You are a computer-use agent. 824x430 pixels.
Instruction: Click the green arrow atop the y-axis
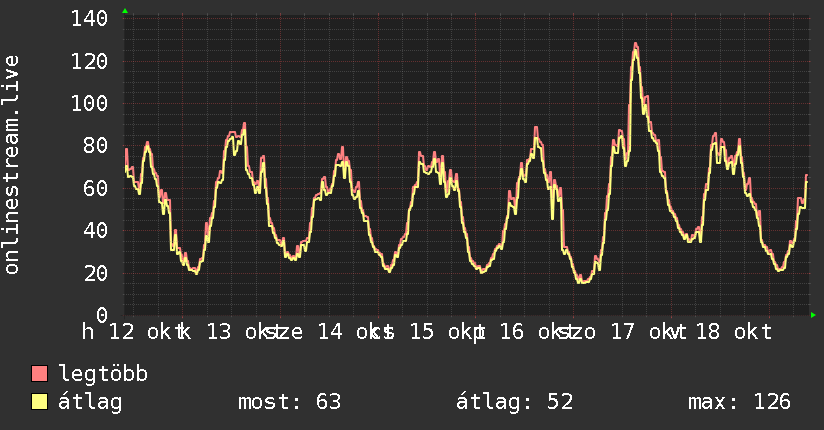(x=125, y=11)
